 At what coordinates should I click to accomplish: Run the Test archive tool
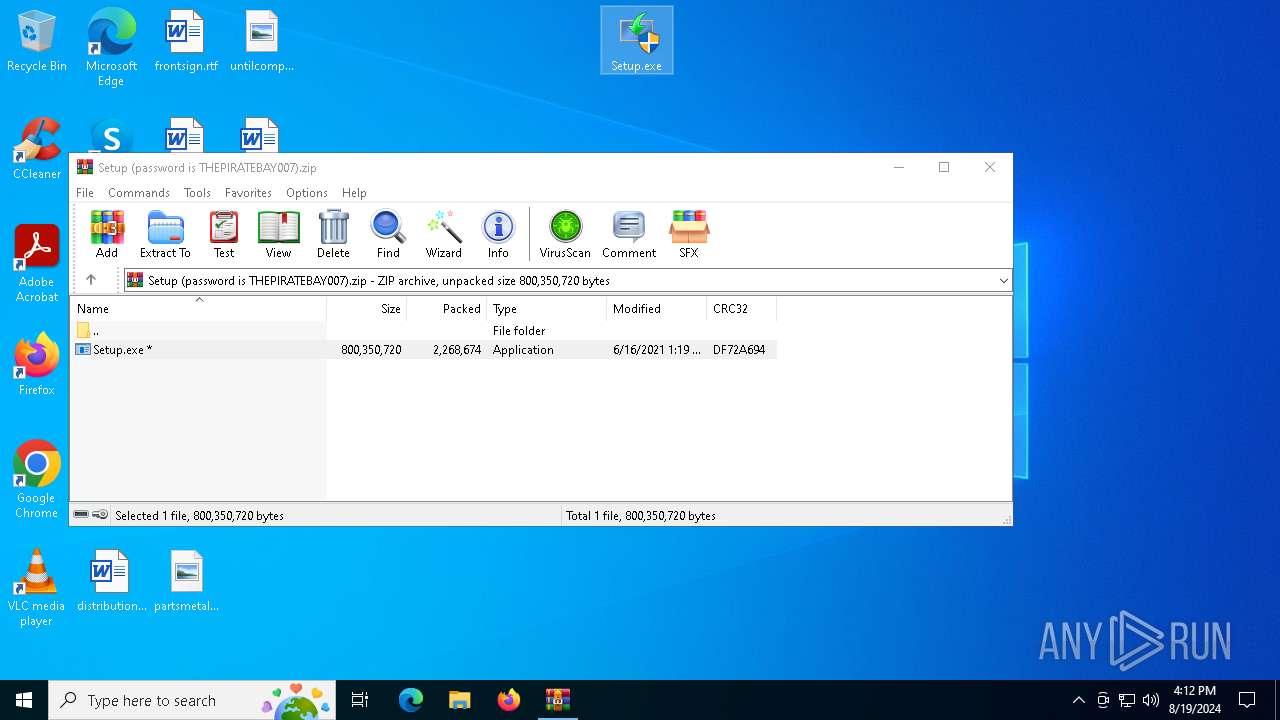224,235
